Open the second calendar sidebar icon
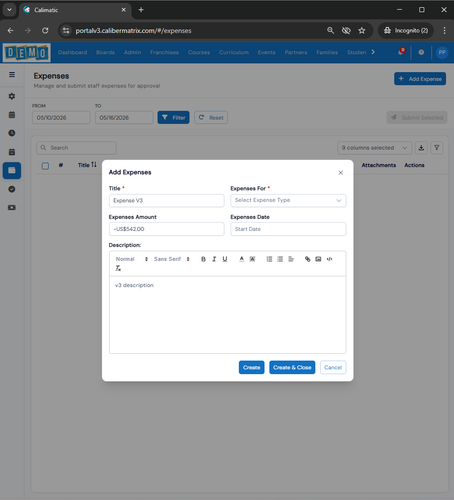This screenshot has width=454, height=500. click(12, 152)
